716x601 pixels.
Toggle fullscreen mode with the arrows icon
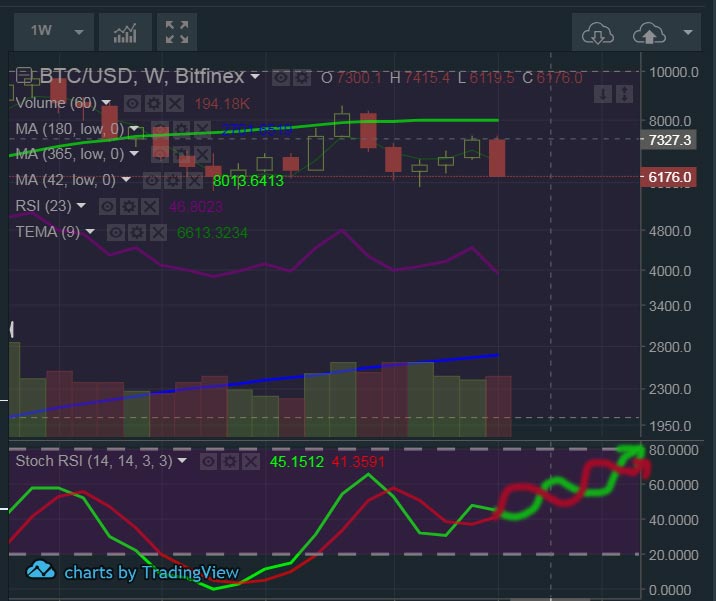[177, 32]
